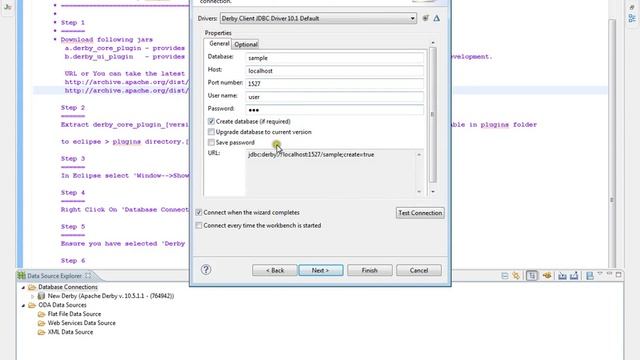
Task: Click the Finish button
Action: coord(370,270)
